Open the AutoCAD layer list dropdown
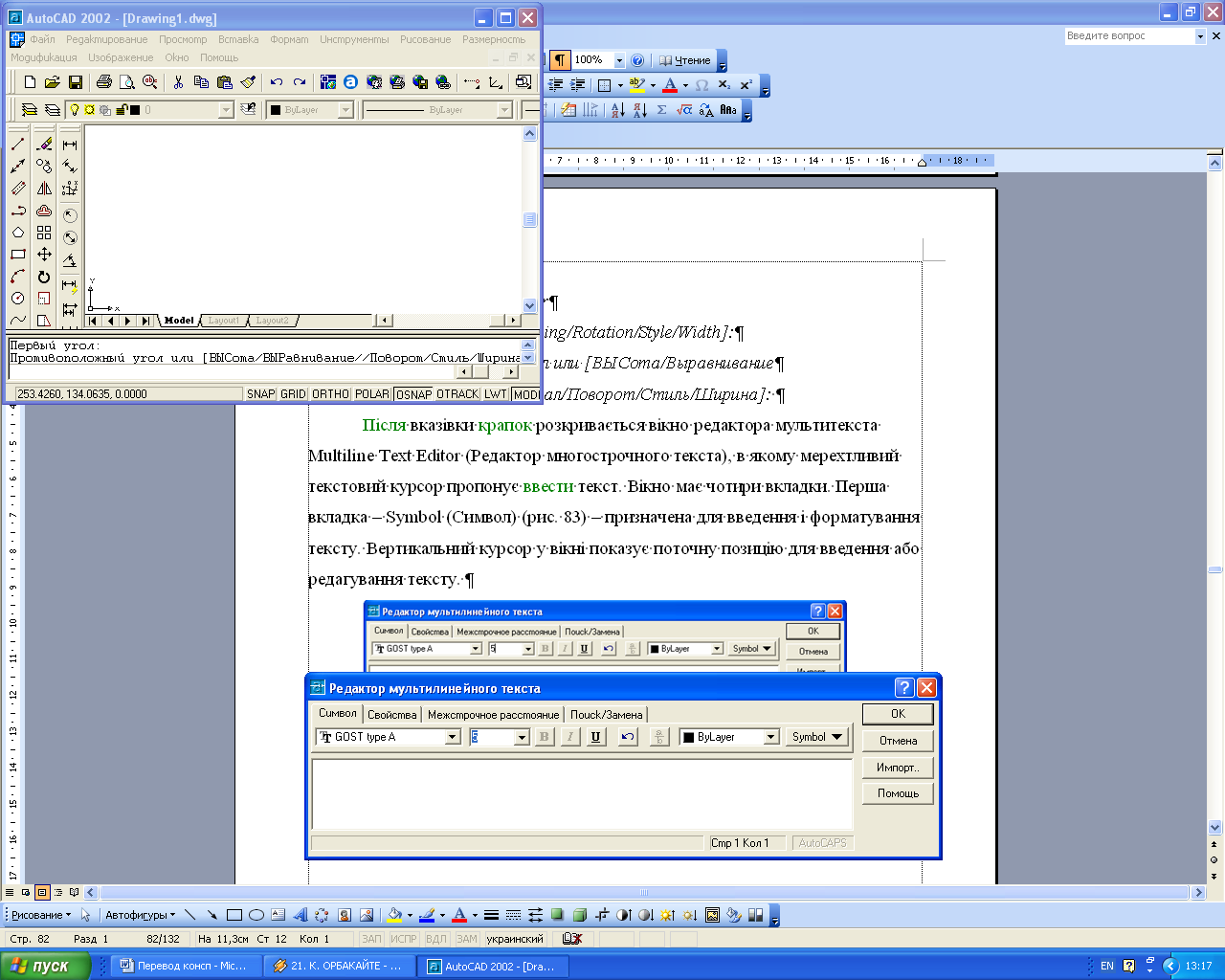Screen dimensions: 1225x980 click(x=226, y=110)
